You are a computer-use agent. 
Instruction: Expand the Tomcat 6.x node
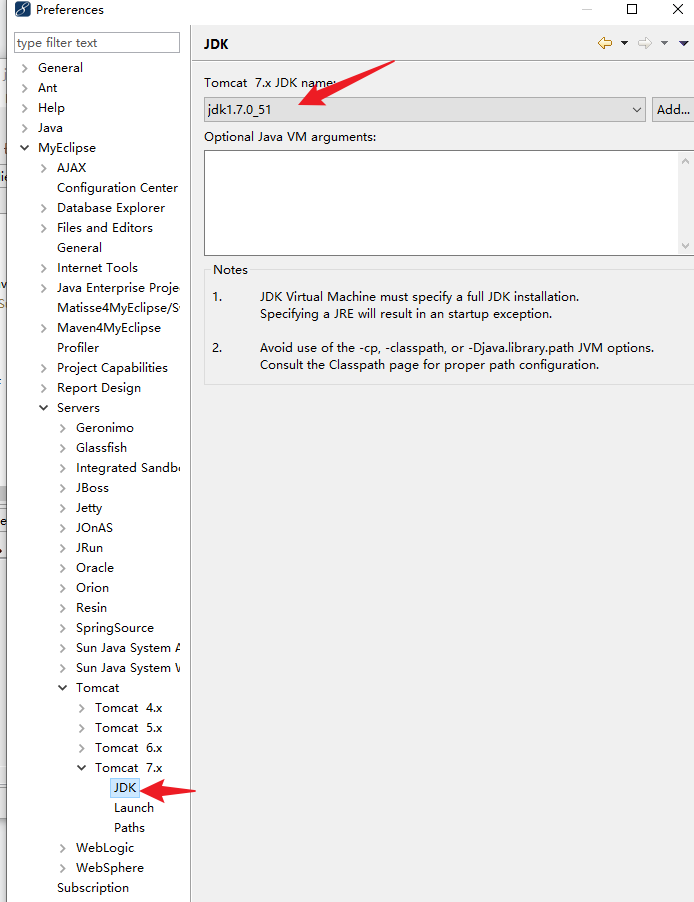(82, 748)
